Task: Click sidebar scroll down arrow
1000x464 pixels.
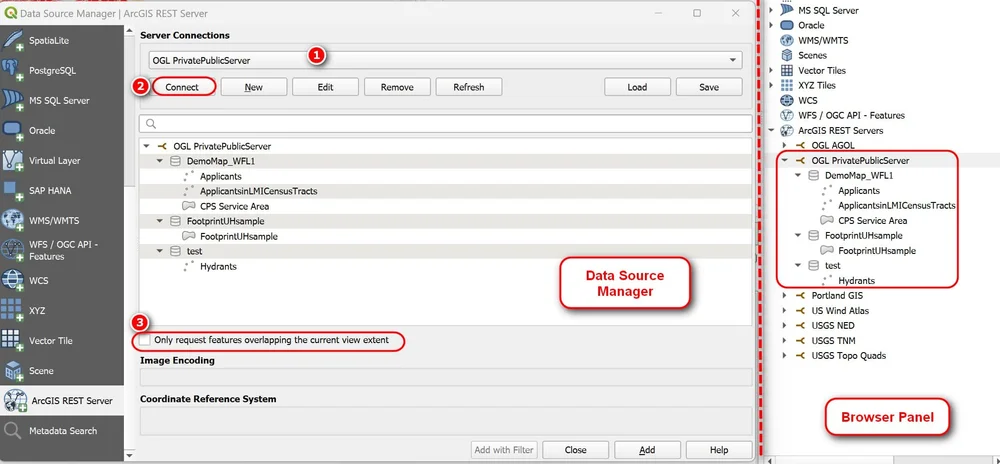Action: click(x=130, y=456)
